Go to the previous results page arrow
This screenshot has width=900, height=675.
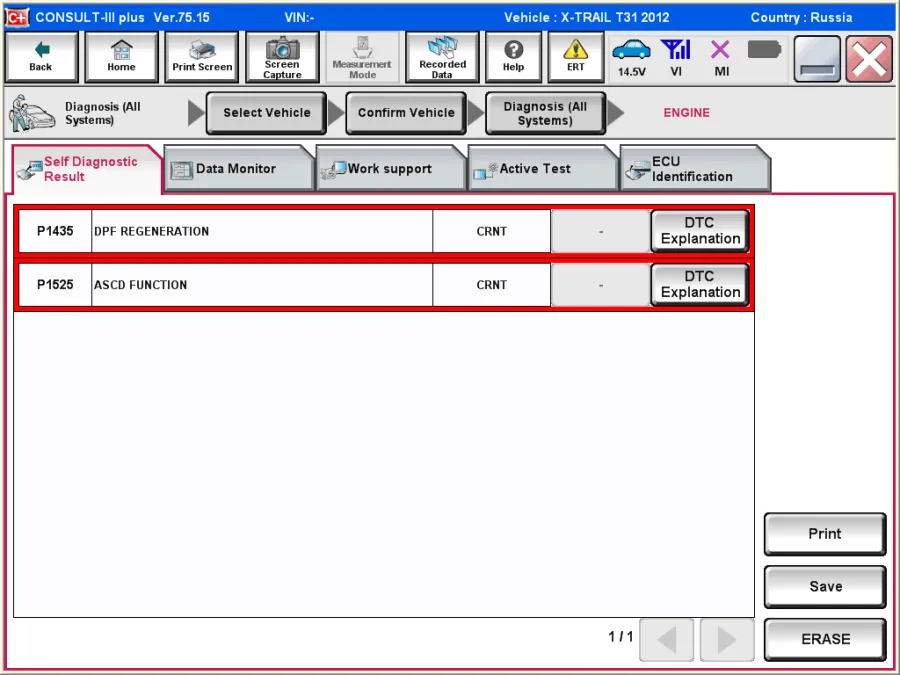coord(666,639)
